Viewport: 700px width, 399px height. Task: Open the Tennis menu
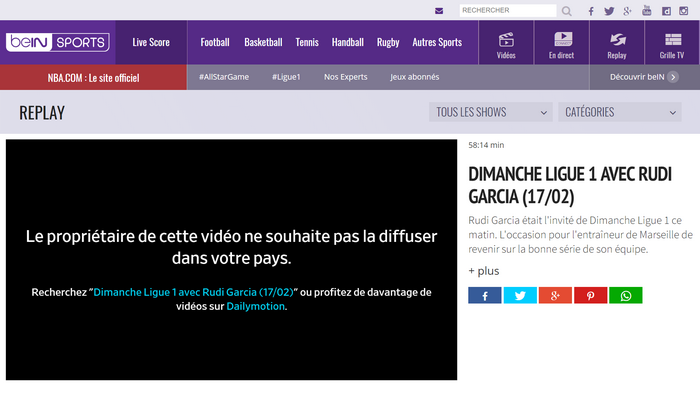[x=307, y=42]
